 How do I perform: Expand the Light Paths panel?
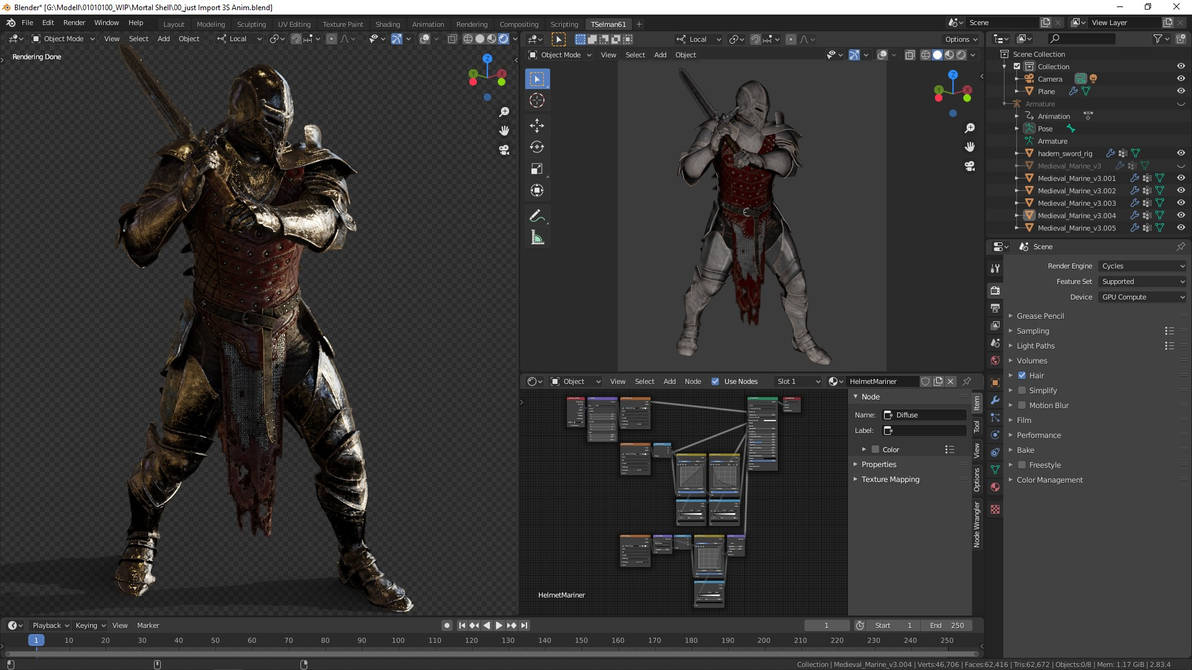coord(1035,345)
